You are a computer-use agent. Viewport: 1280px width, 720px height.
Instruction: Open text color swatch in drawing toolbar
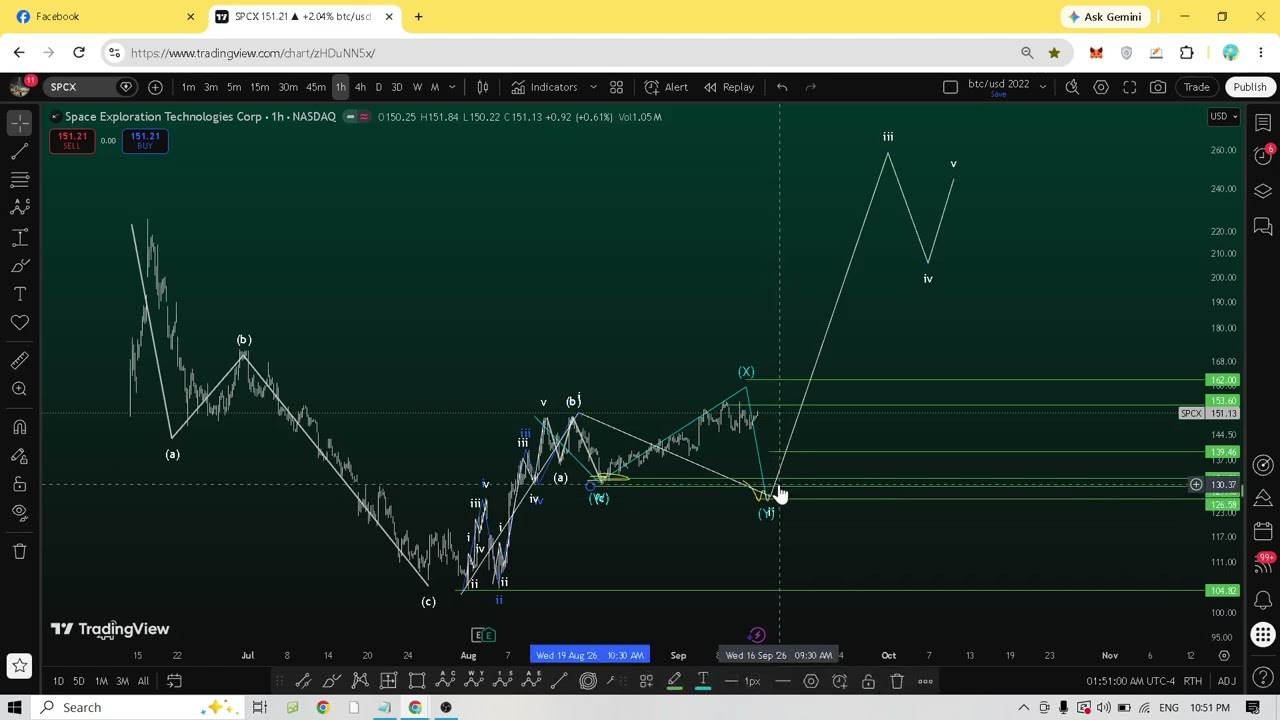tap(703, 682)
